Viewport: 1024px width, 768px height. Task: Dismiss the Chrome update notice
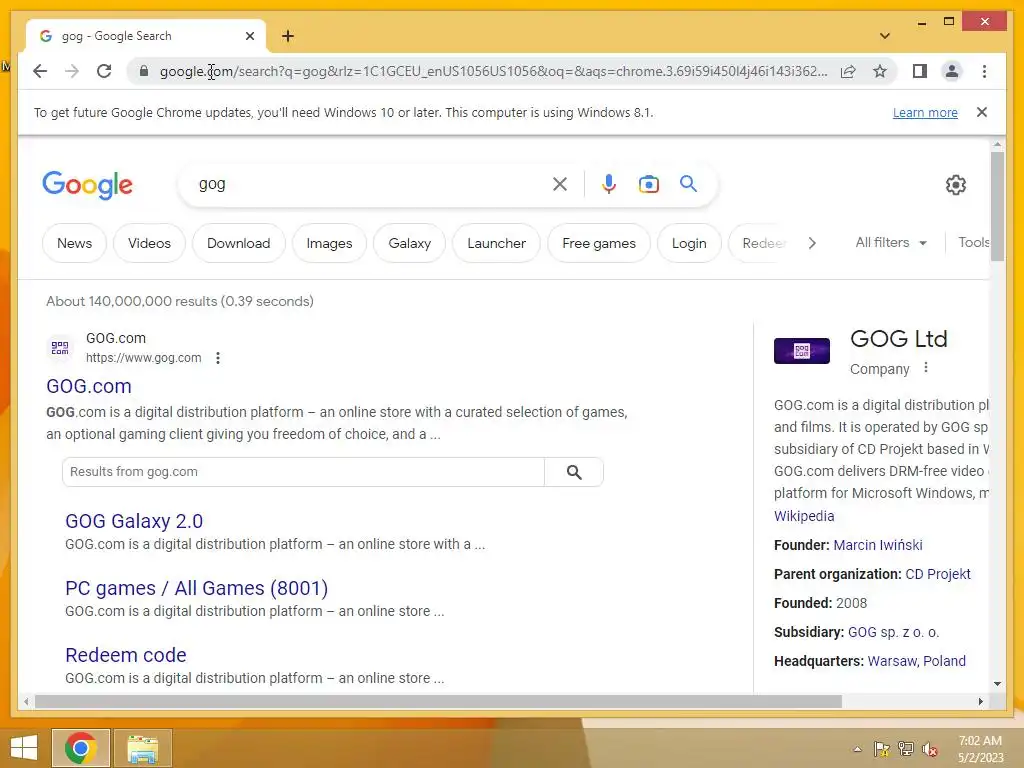(x=982, y=112)
